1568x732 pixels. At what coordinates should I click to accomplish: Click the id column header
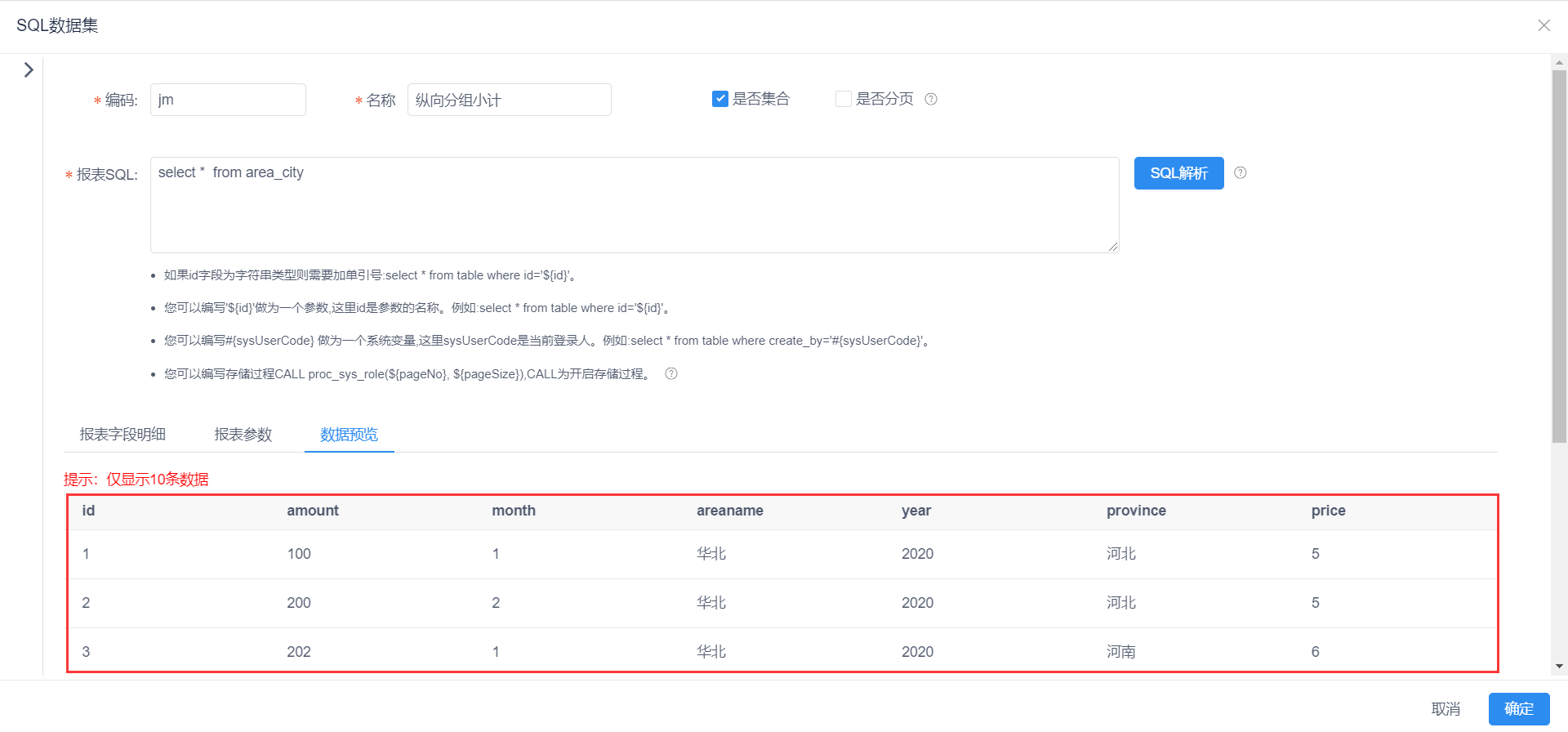88,511
